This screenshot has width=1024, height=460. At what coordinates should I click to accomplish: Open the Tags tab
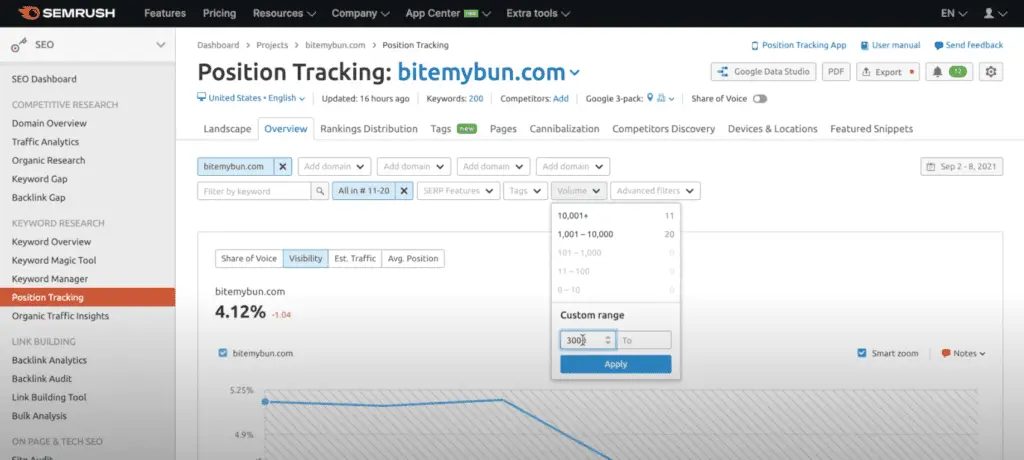tap(454, 129)
